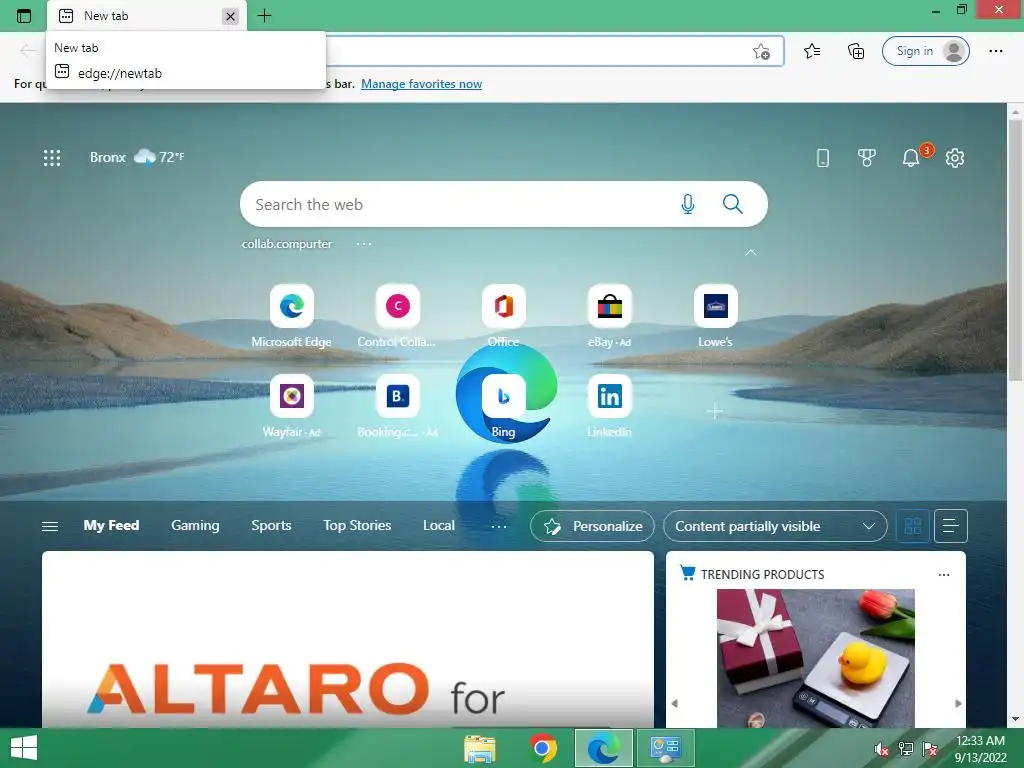Open Bronx weather widget
1024x768 pixels.
137,157
